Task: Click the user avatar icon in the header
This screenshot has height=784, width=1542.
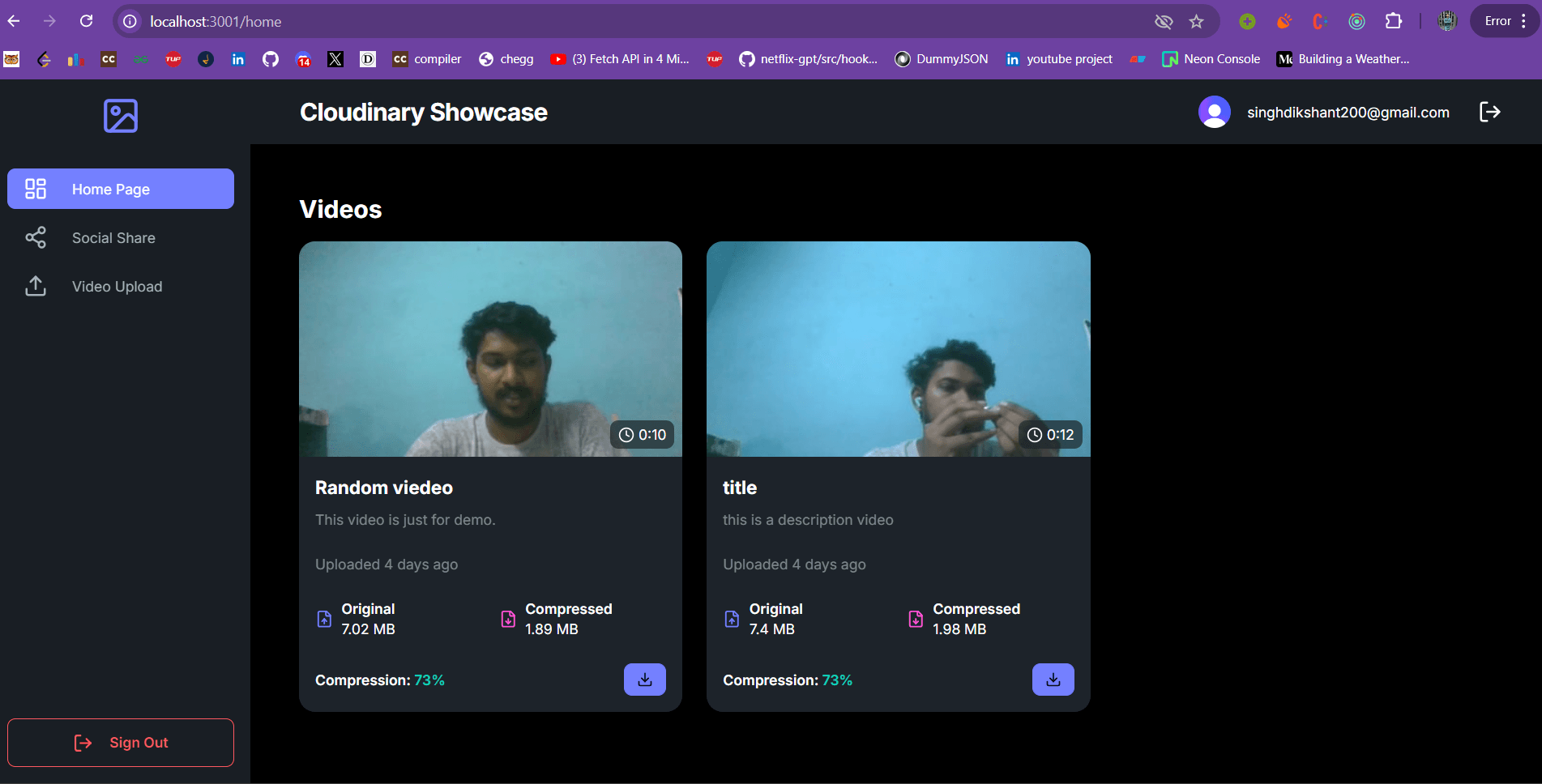Action: [1214, 112]
